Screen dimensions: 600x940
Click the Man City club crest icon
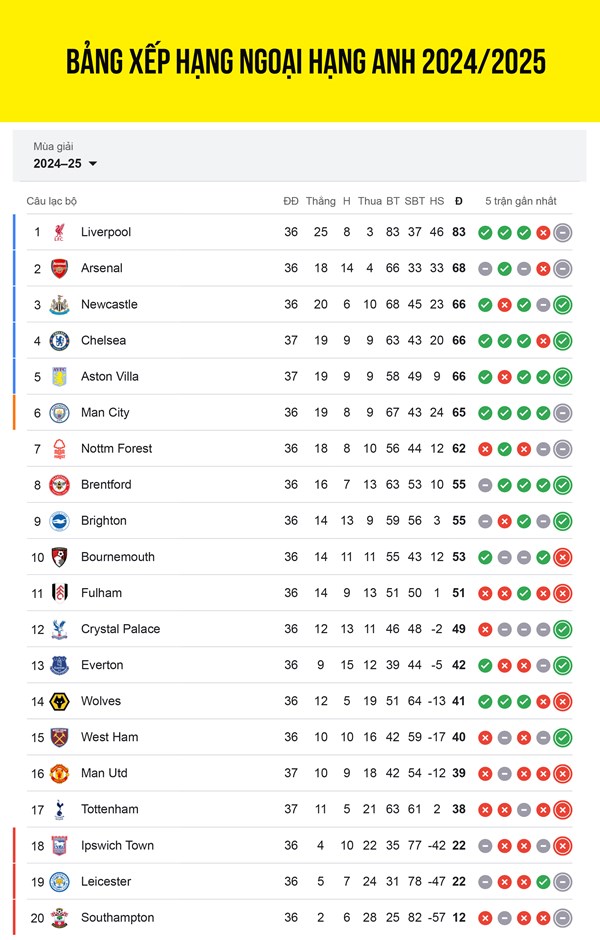point(59,412)
